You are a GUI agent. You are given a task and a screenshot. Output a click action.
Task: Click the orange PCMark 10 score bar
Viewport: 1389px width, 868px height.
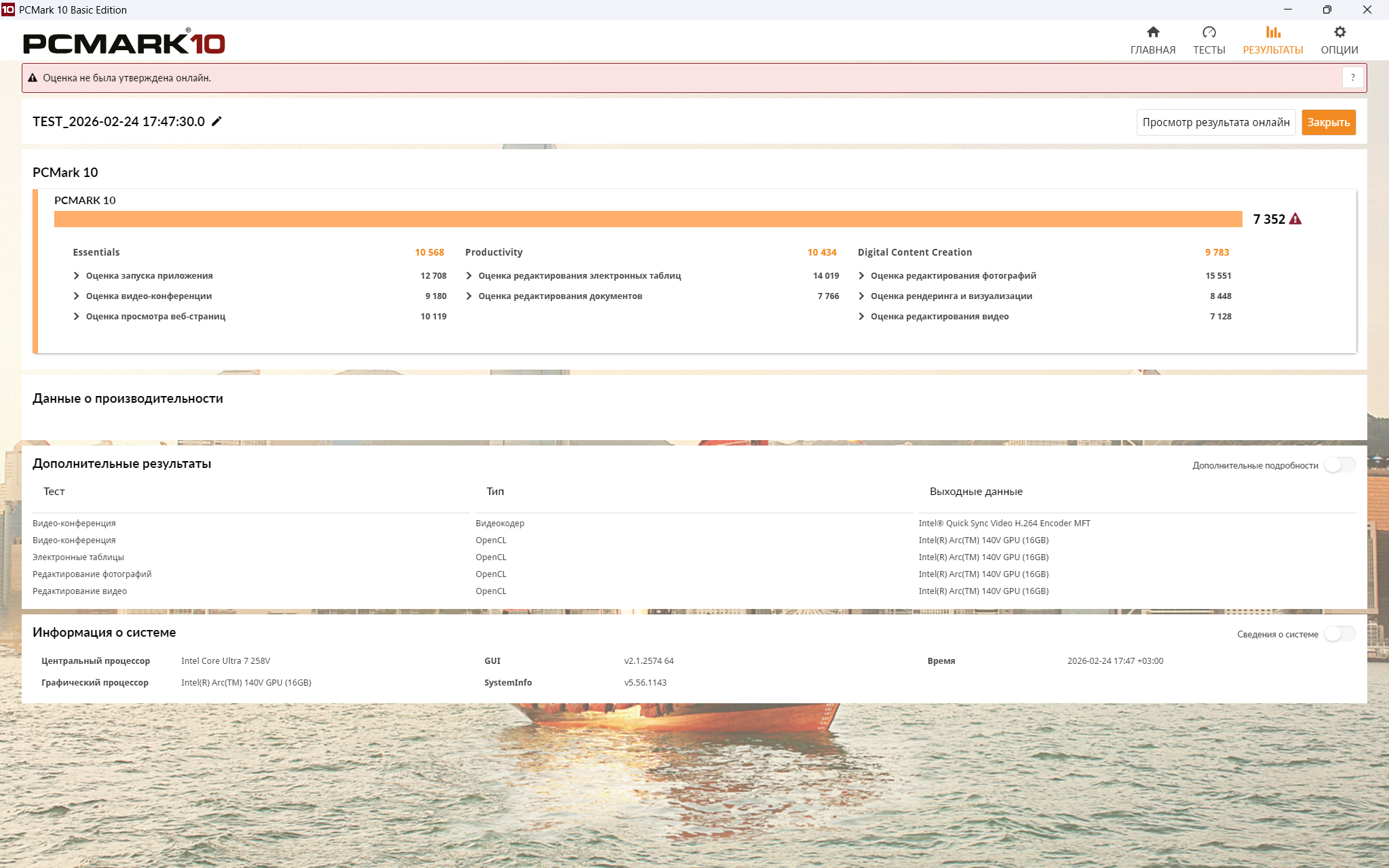[x=648, y=219]
